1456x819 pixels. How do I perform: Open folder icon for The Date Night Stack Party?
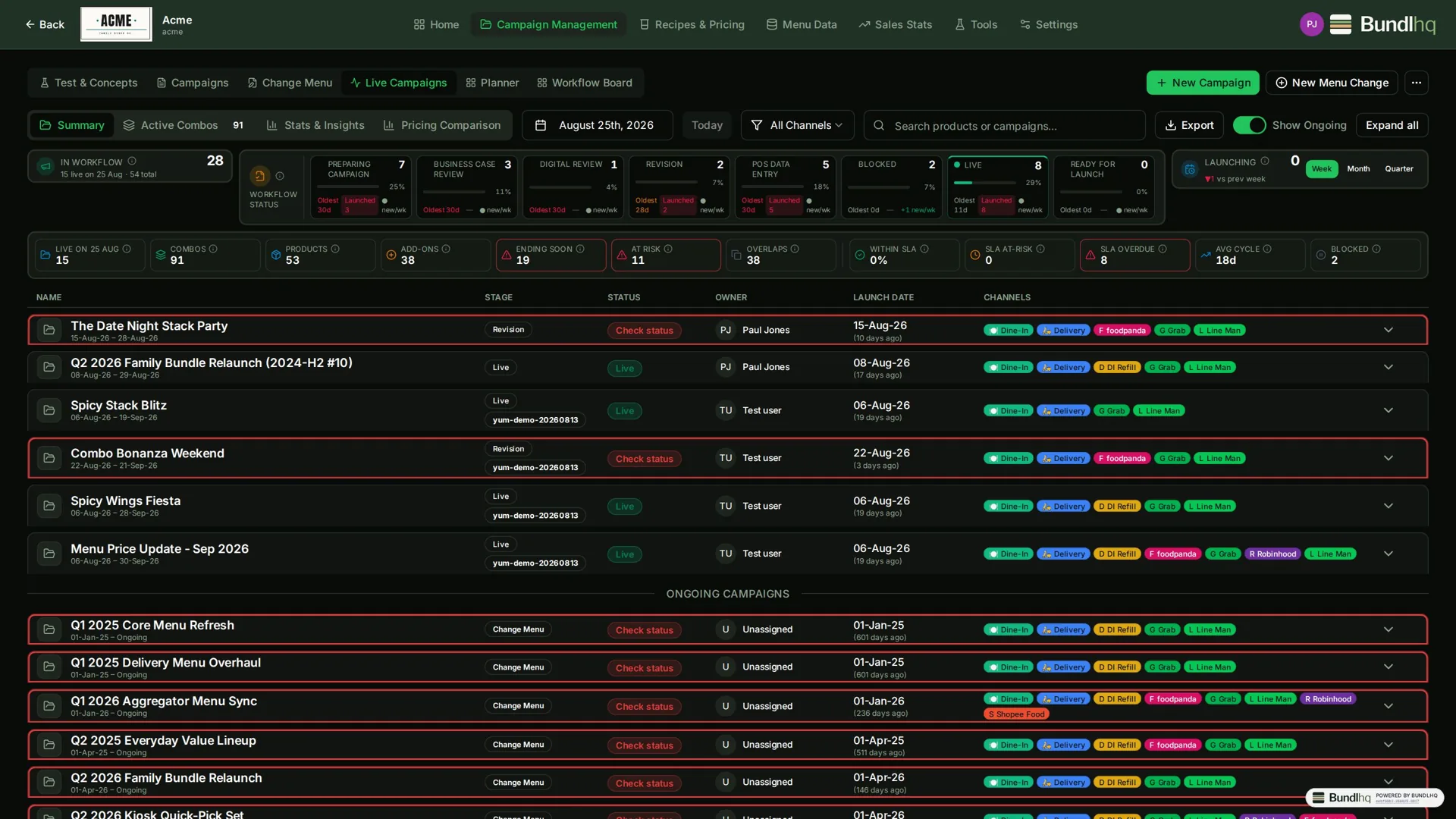click(49, 330)
